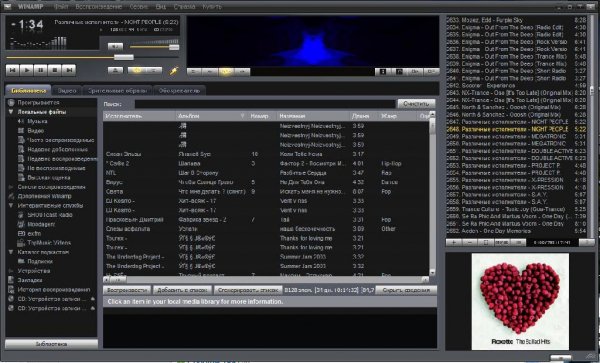Click the Скрыть сведения button
The height and width of the screenshot is (363, 600).
406,290
